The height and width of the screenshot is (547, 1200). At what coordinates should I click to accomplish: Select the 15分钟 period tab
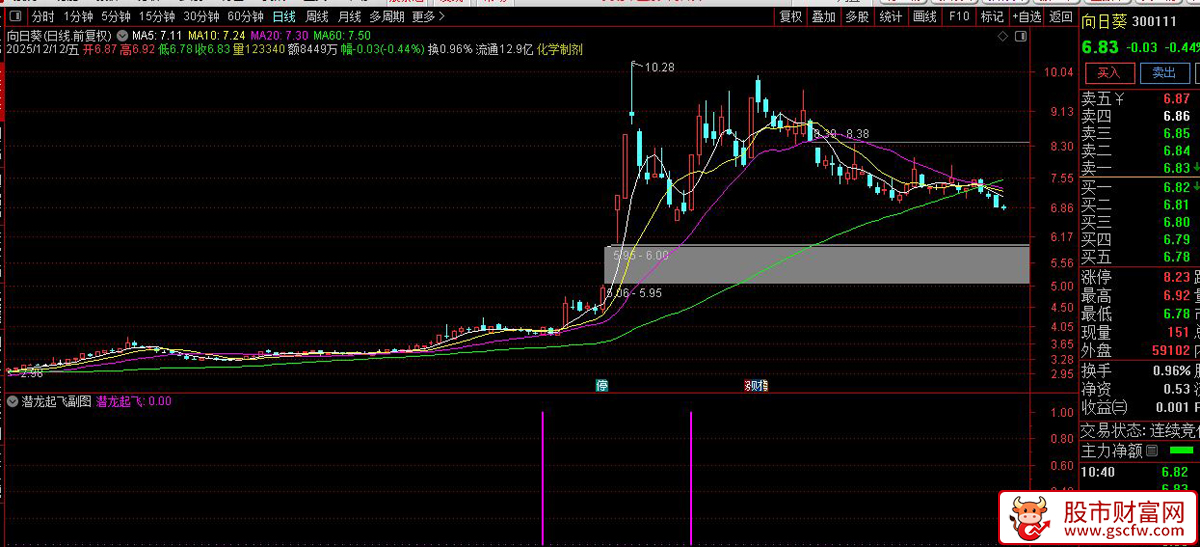[157, 16]
